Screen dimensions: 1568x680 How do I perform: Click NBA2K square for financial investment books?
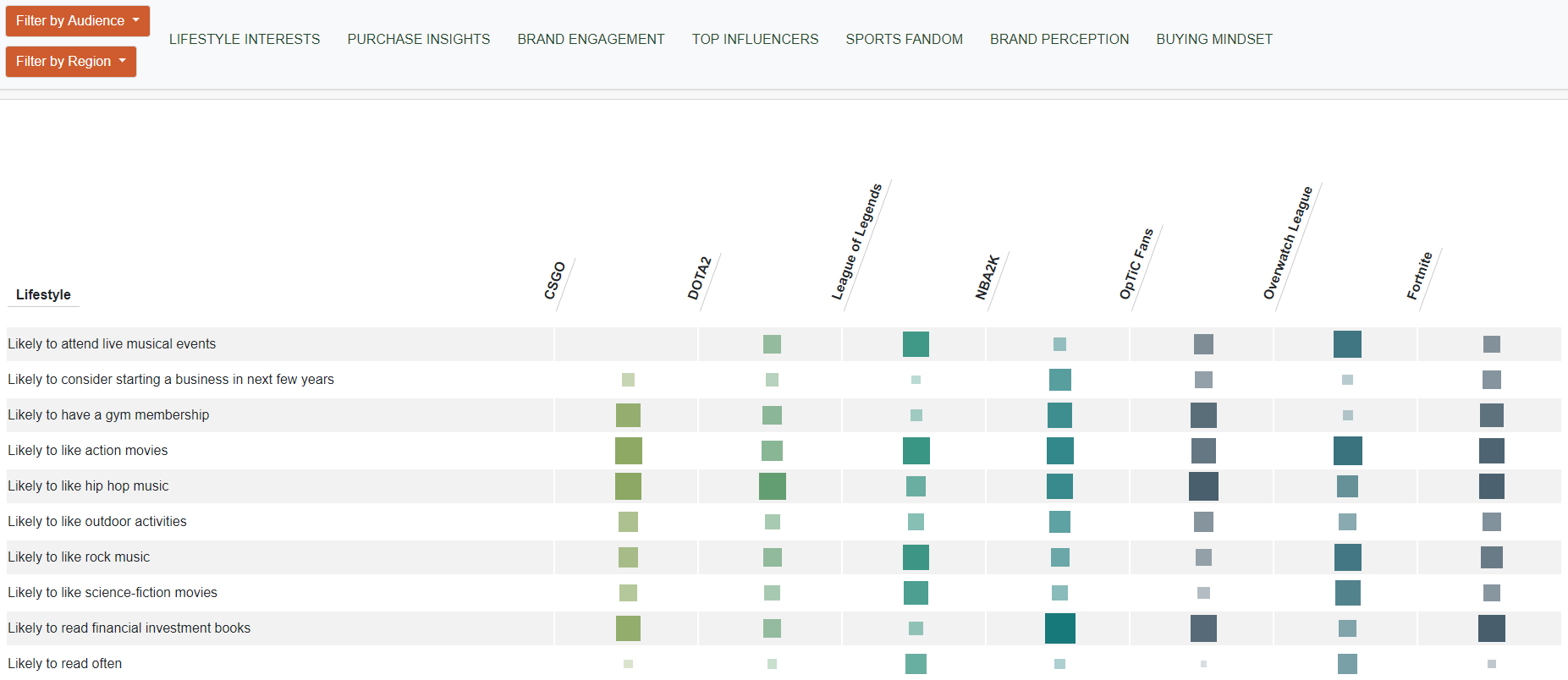click(1059, 628)
